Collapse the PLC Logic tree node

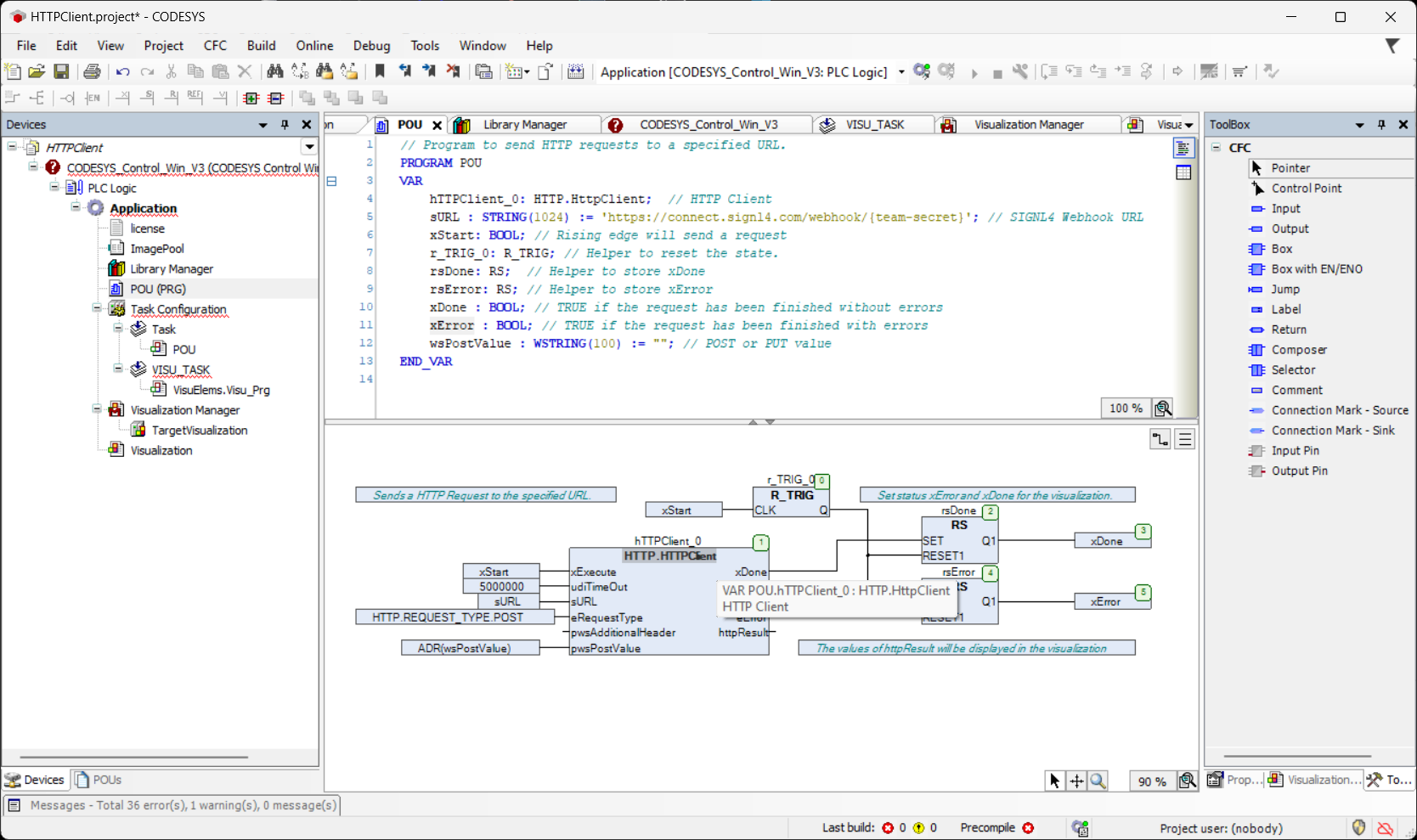(54, 187)
